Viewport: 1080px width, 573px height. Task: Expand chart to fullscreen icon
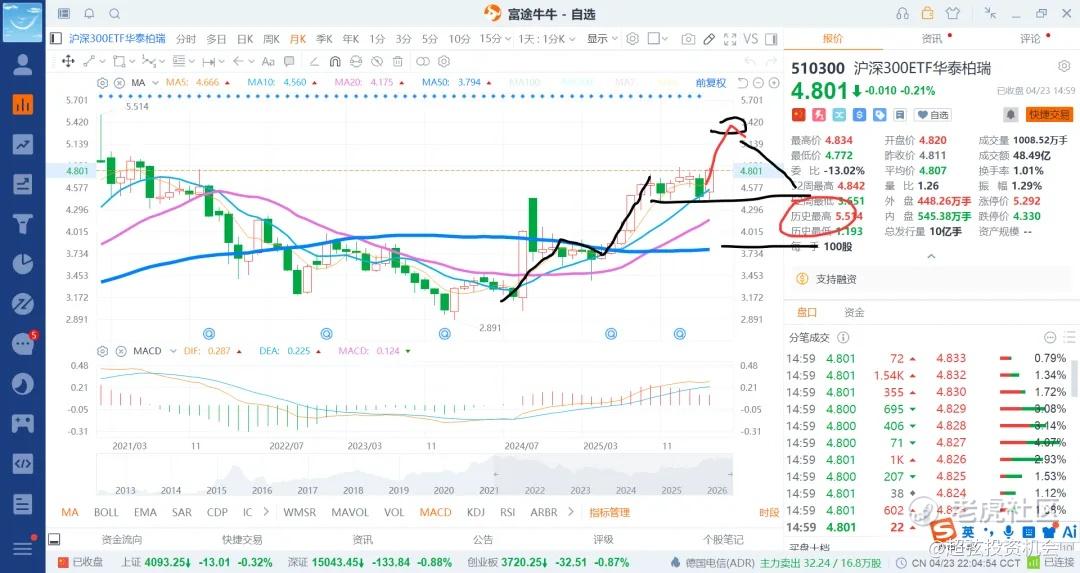tap(730, 39)
